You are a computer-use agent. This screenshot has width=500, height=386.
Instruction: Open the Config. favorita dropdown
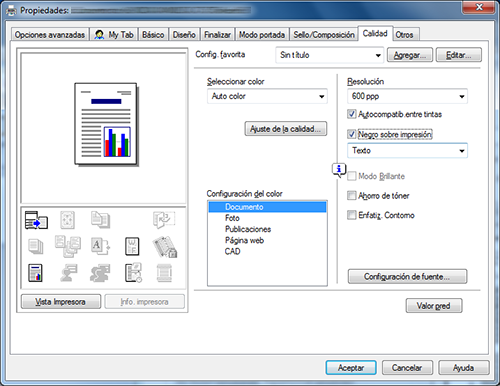(329, 55)
